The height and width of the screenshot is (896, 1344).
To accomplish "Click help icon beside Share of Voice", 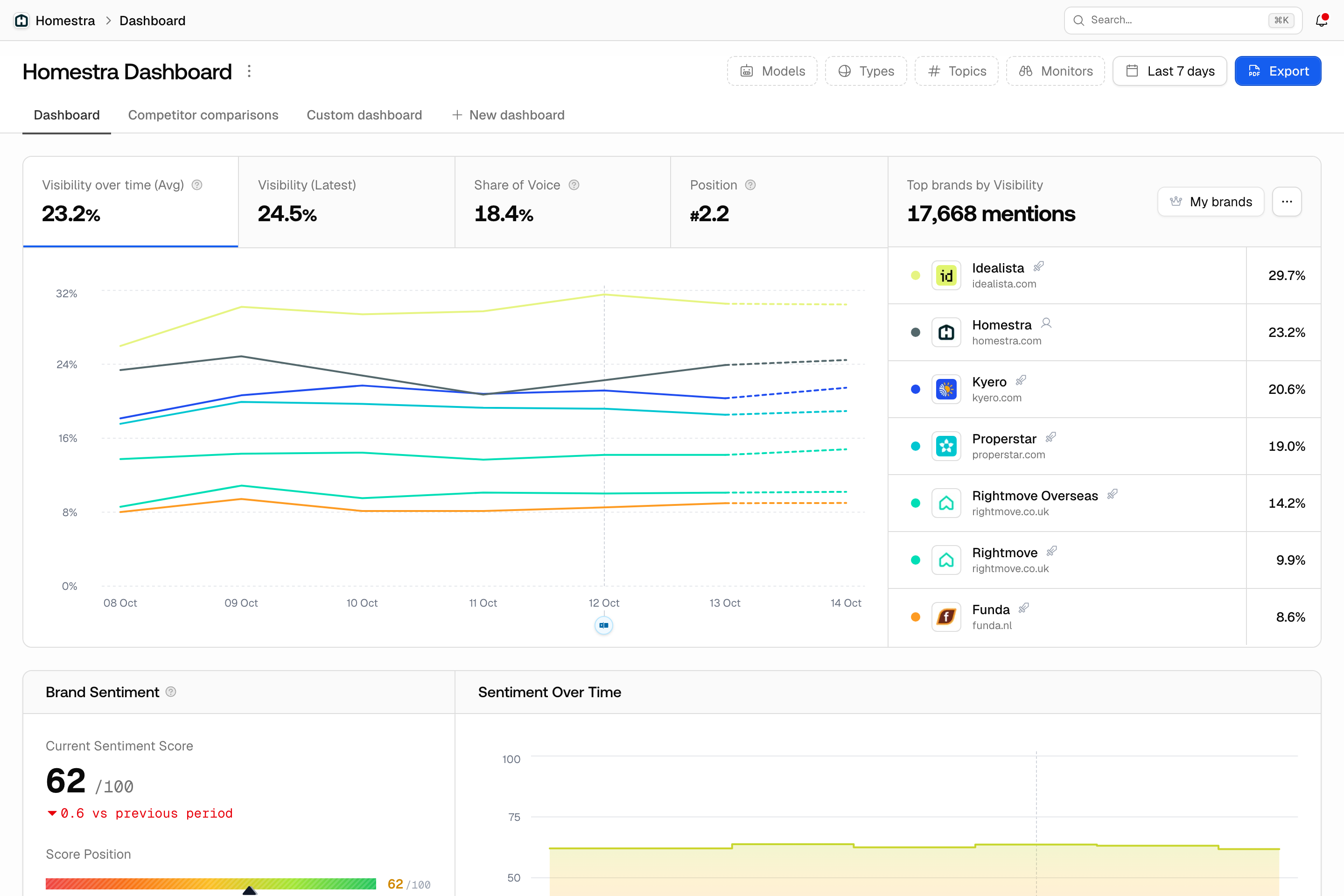I will 574,185.
